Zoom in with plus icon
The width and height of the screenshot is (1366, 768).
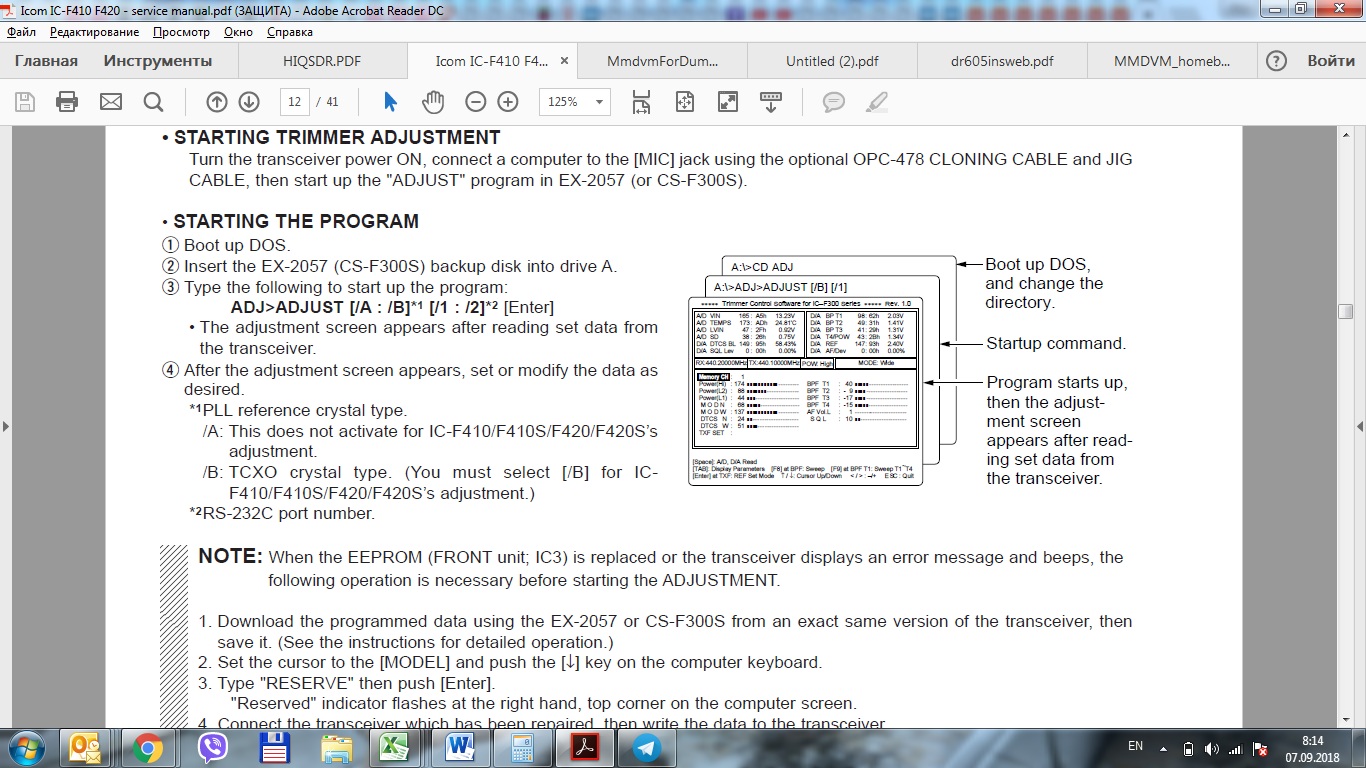pos(508,102)
